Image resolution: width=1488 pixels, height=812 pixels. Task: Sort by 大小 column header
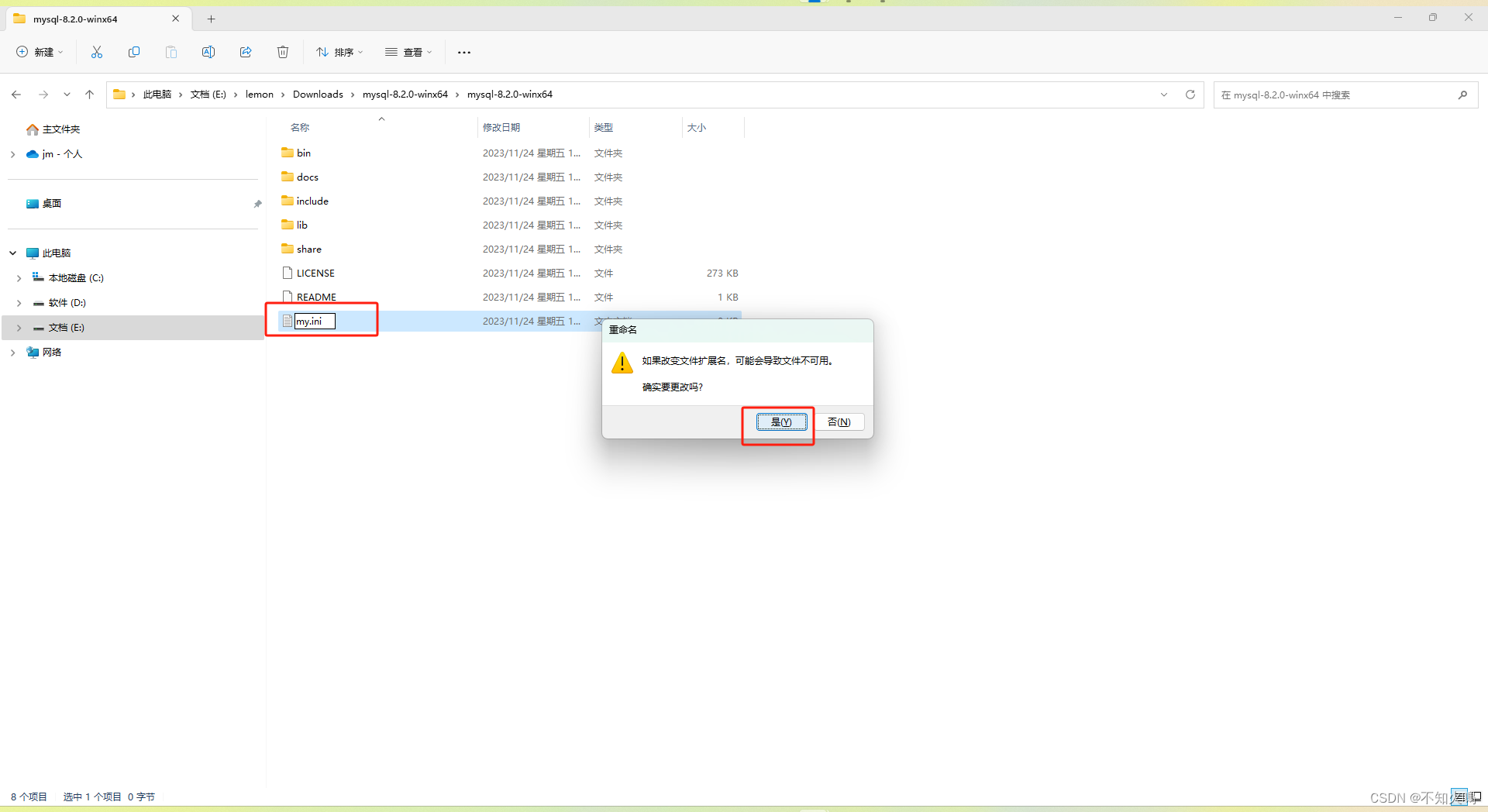pyautogui.click(x=697, y=128)
